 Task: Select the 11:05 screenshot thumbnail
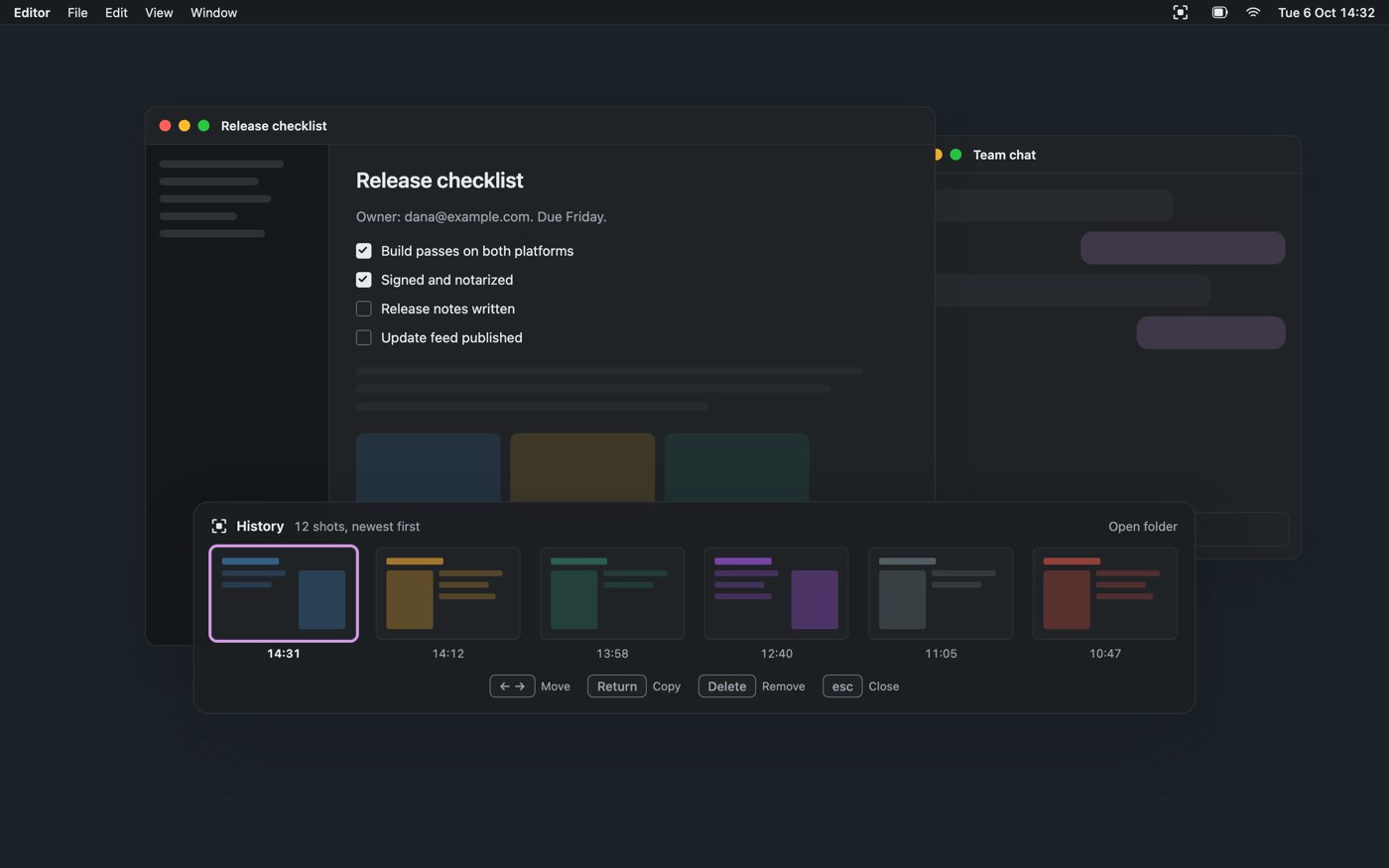pos(941,593)
